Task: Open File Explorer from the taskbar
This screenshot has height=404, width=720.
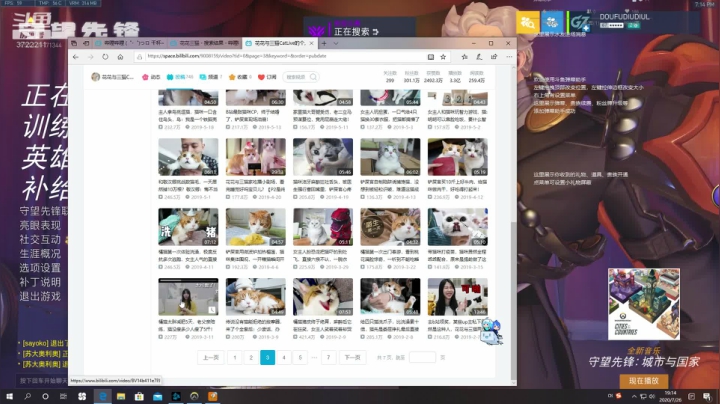Action: [121, 396]
